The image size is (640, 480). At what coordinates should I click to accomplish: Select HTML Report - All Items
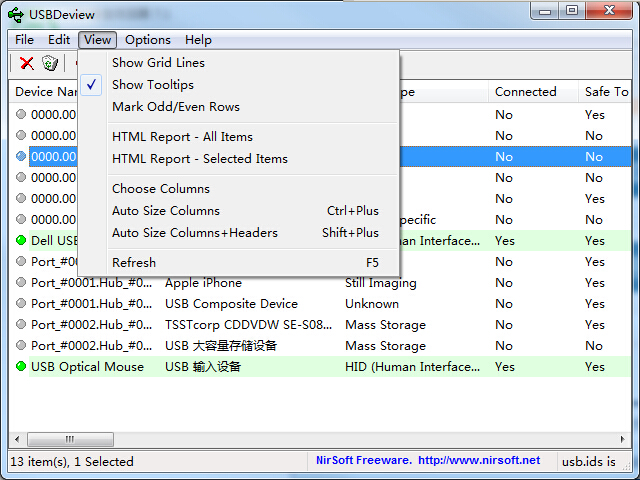[182, 137]
